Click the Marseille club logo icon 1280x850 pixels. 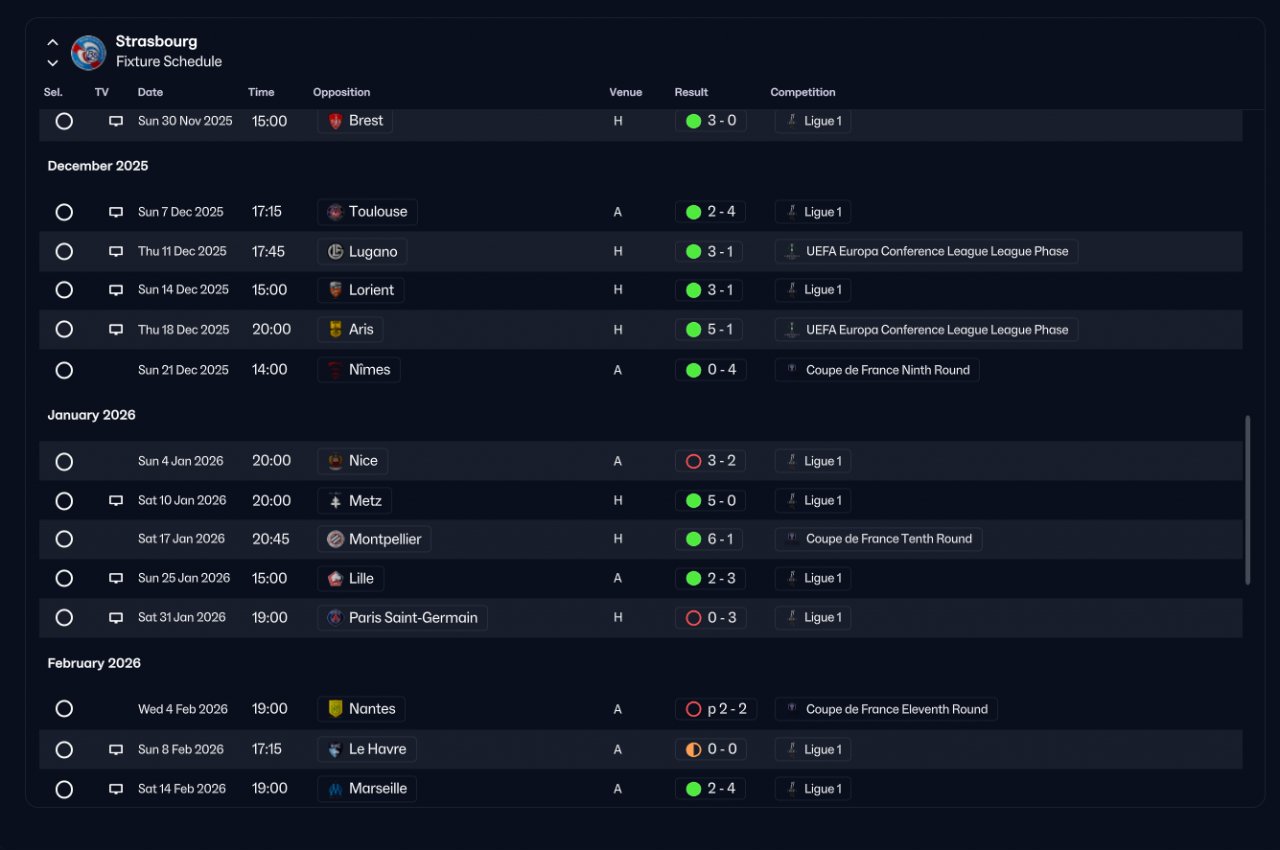pos(335,789)
